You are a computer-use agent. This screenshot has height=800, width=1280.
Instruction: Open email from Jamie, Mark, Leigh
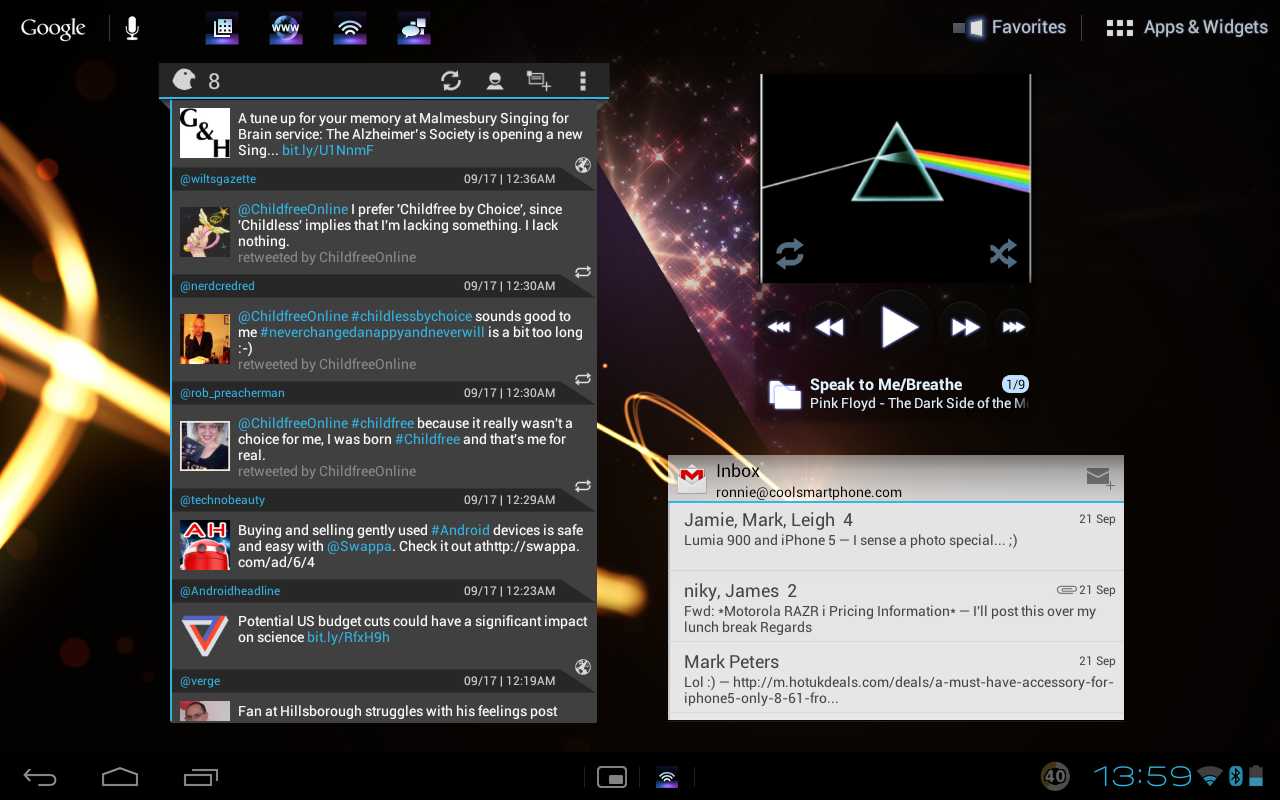(896, 536)
